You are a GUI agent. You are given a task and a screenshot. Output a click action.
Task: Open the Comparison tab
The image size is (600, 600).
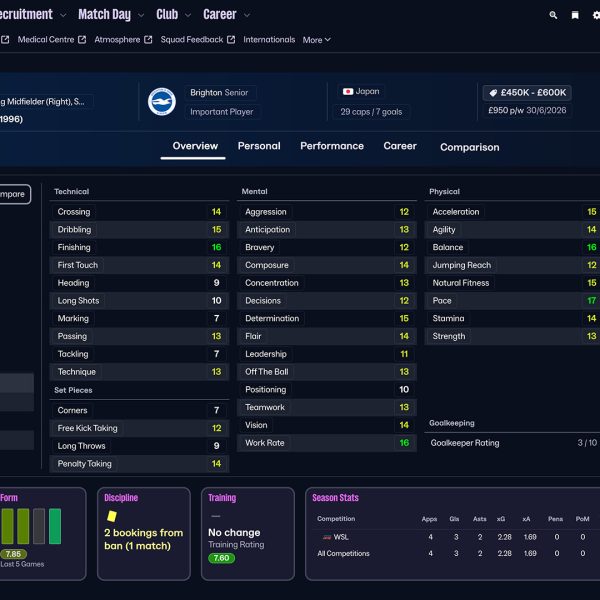[x=469, y=147]
